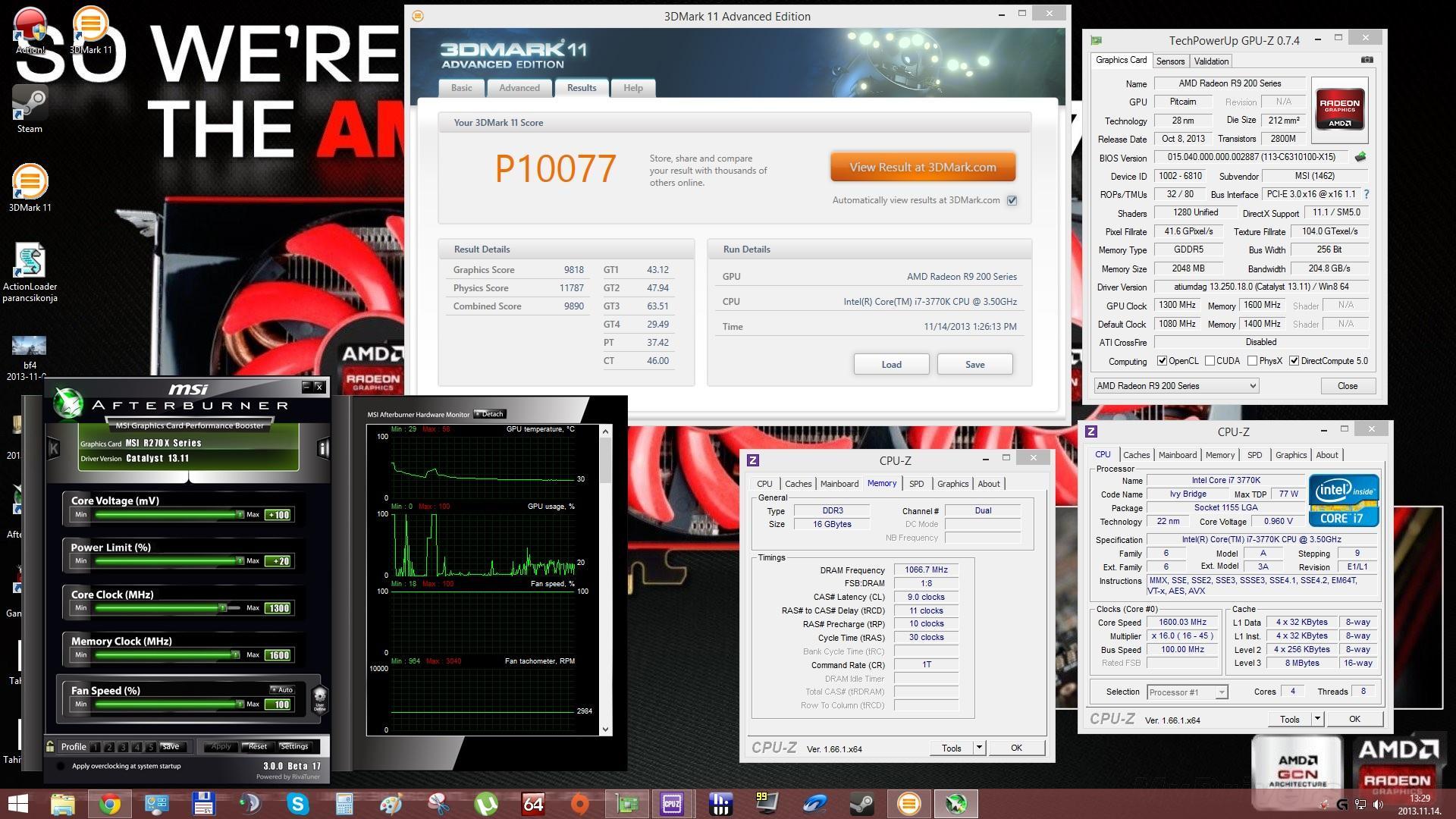Click Memory Clock slider handle
1456x819 pixels.
coord(236,654)
